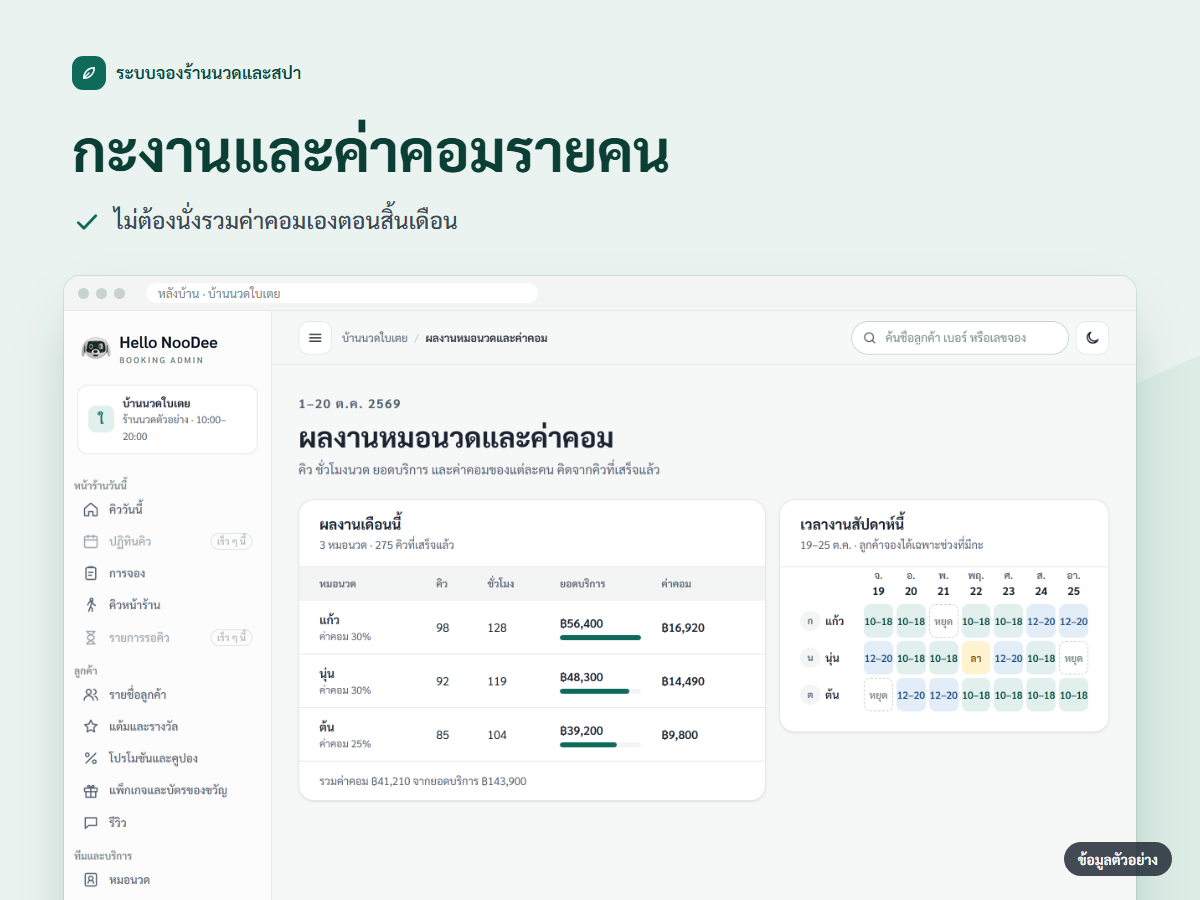Open คิววันนี้ in the sidebar
Screen dimensions: 1200x900
tap(167, 510)
